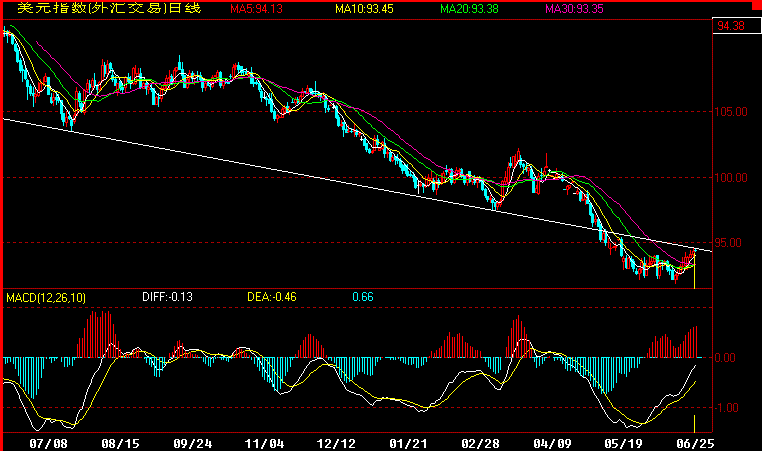Click the 100.00 price axis label
Screen dimensions: 762x451
pyautogui.click(x=731, y=178)
